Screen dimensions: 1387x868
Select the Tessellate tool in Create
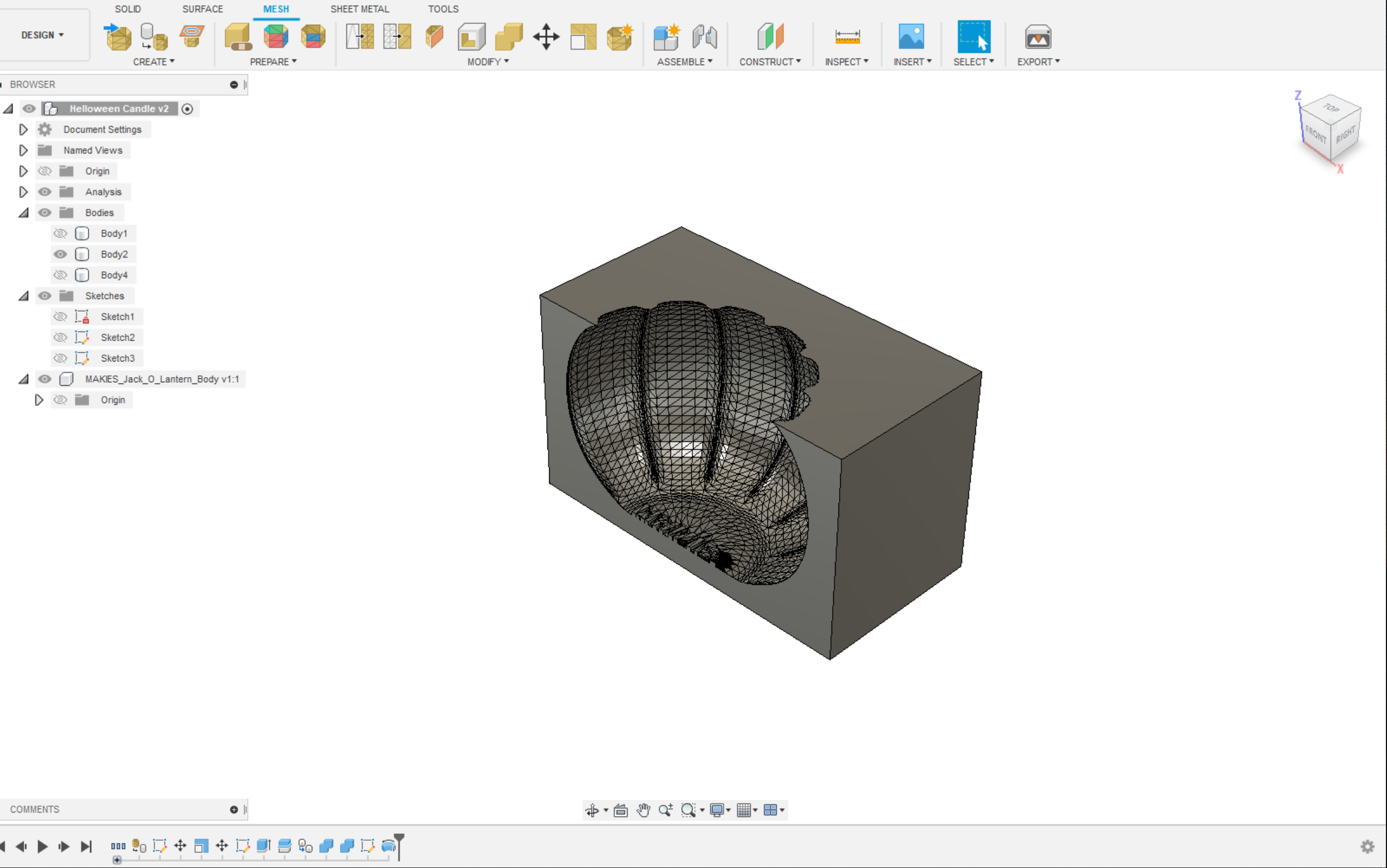click(154, 37)
